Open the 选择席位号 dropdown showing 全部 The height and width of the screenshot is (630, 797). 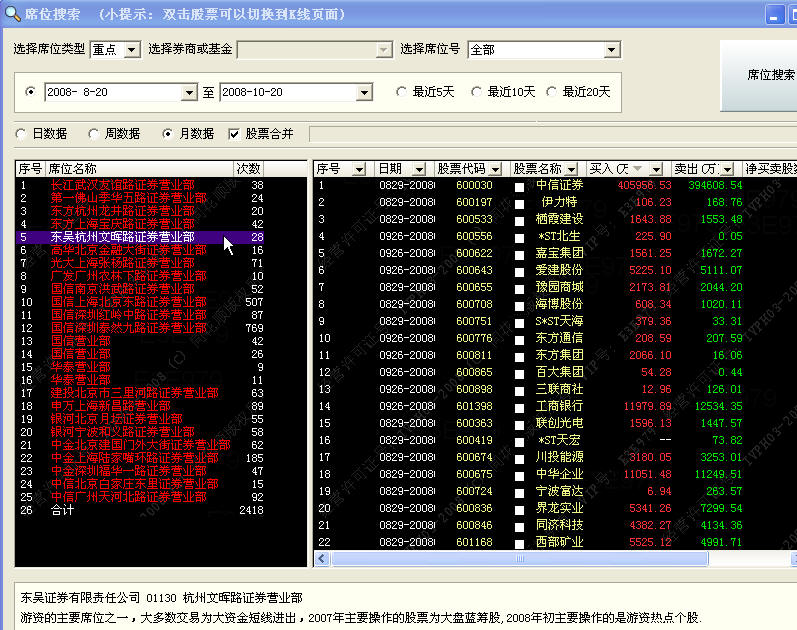pos(612,49)
